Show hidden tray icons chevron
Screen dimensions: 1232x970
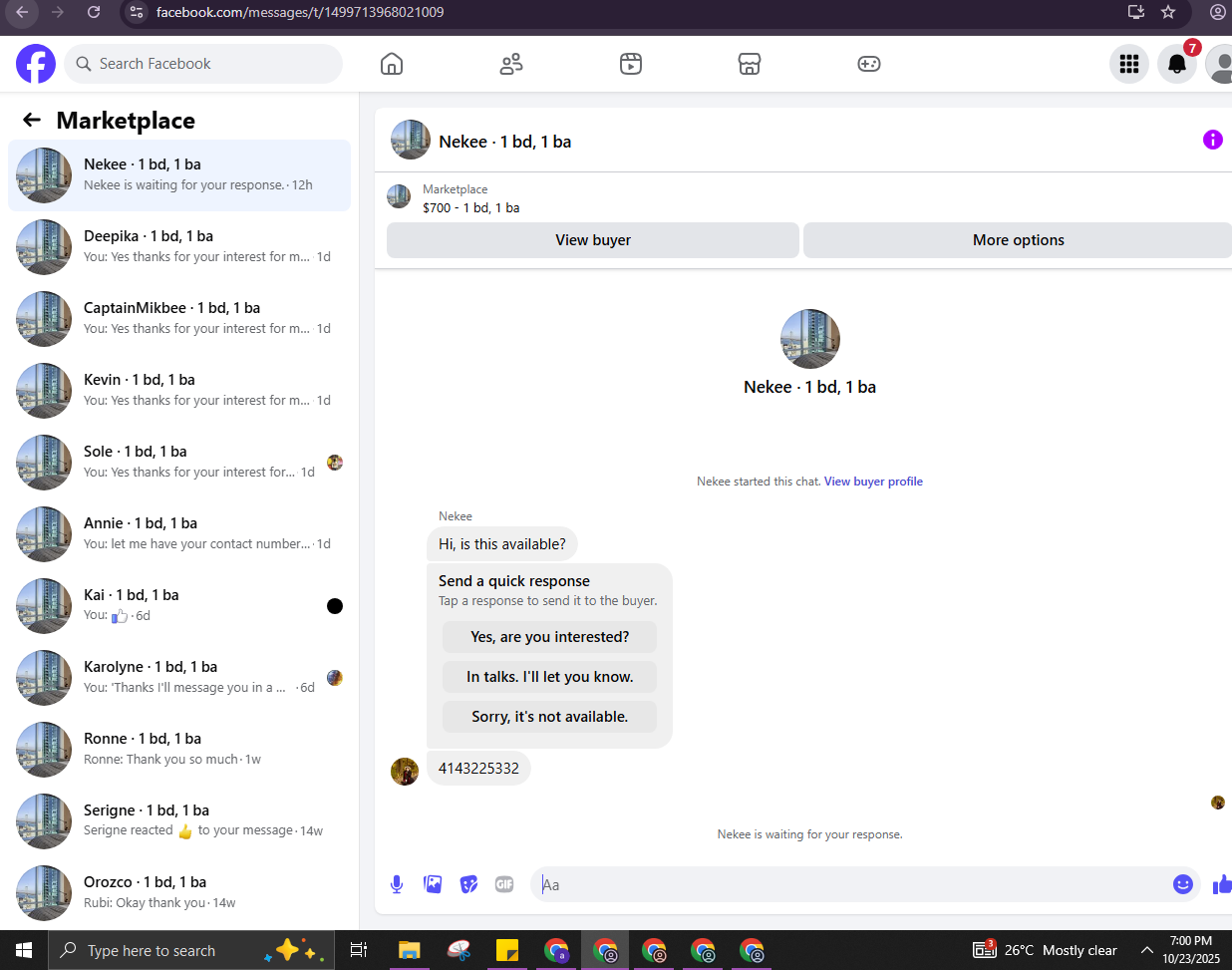coord(1146,950)
